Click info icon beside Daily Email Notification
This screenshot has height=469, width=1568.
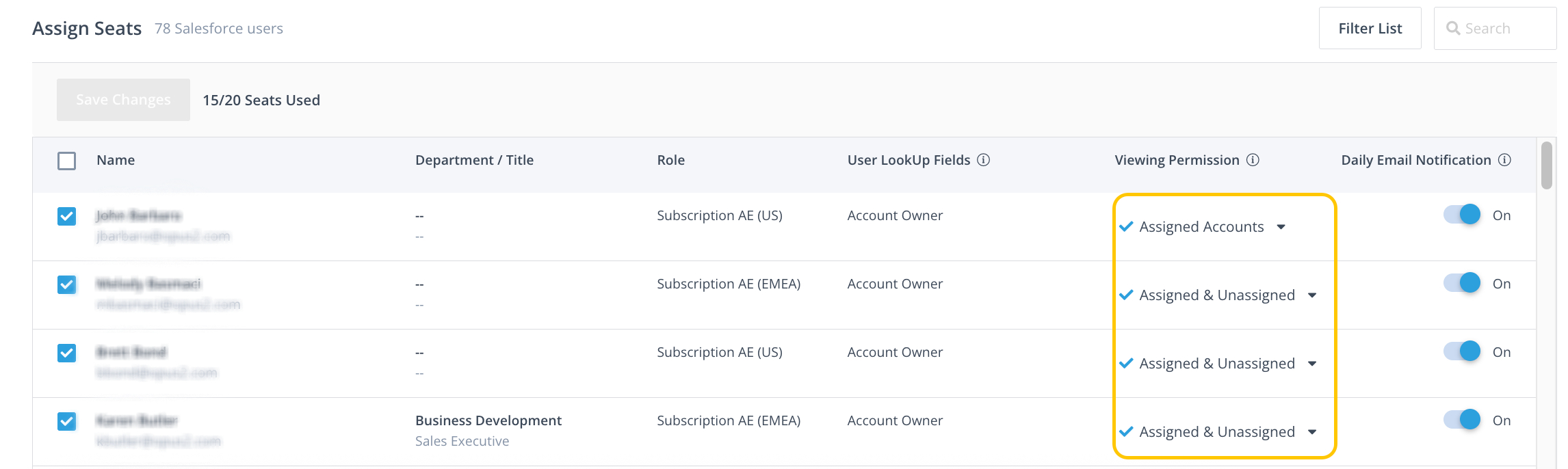click(1504, 160)
